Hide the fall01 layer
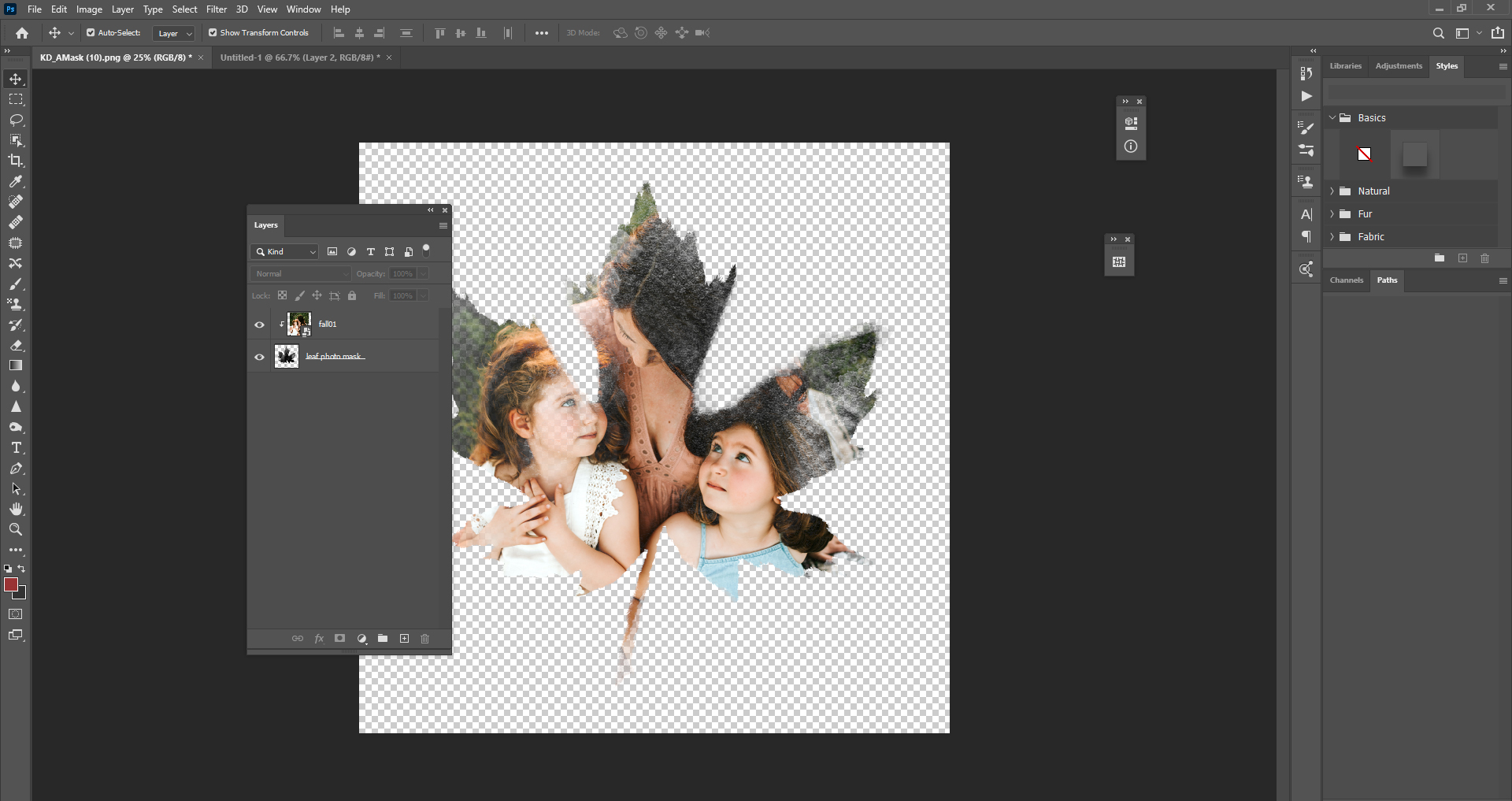Viewport: 1512px width, 801px height. pyautogui.click(x=259, y=324)
